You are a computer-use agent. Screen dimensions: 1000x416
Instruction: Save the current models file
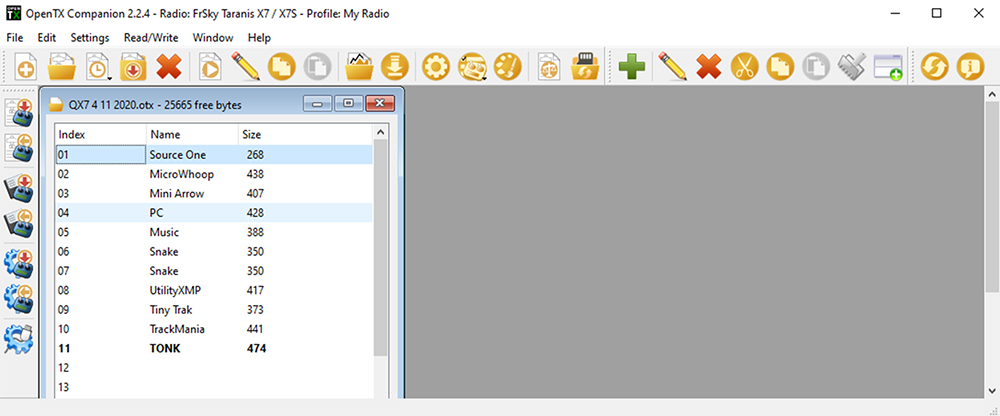[x=133, y=66]
